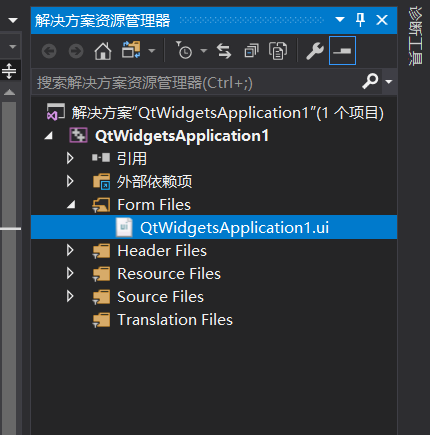
Task: Click the Sync with Active Document arrows icon
Action: click(x=224, y=51)
